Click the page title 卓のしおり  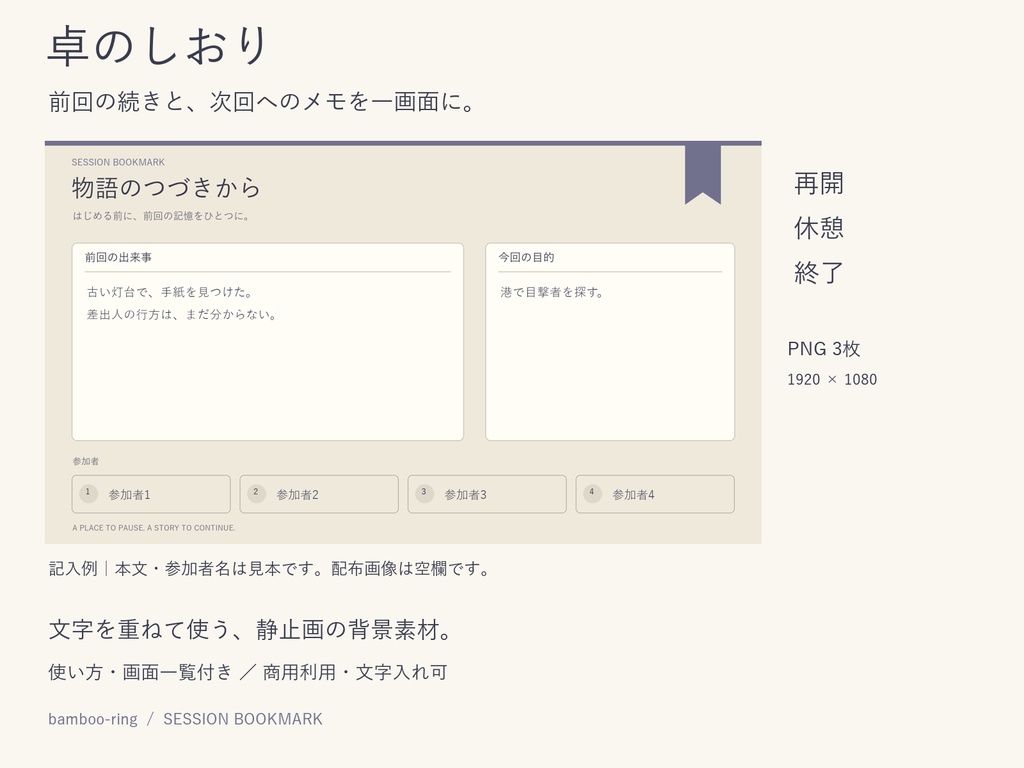pyautogui.click(x=158, y=46)
